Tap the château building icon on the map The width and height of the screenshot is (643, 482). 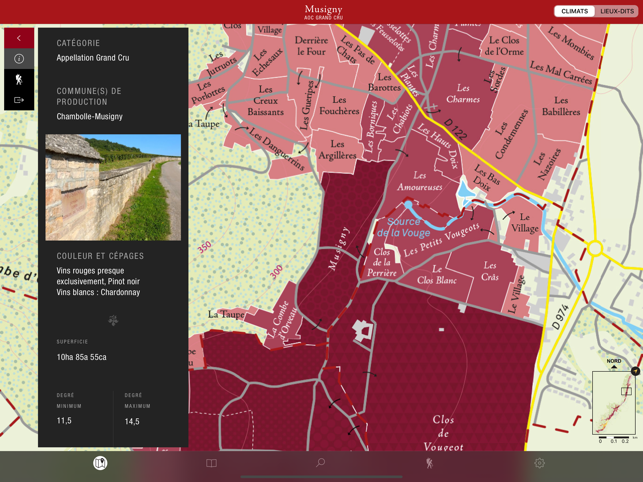[x=363, y=331]
